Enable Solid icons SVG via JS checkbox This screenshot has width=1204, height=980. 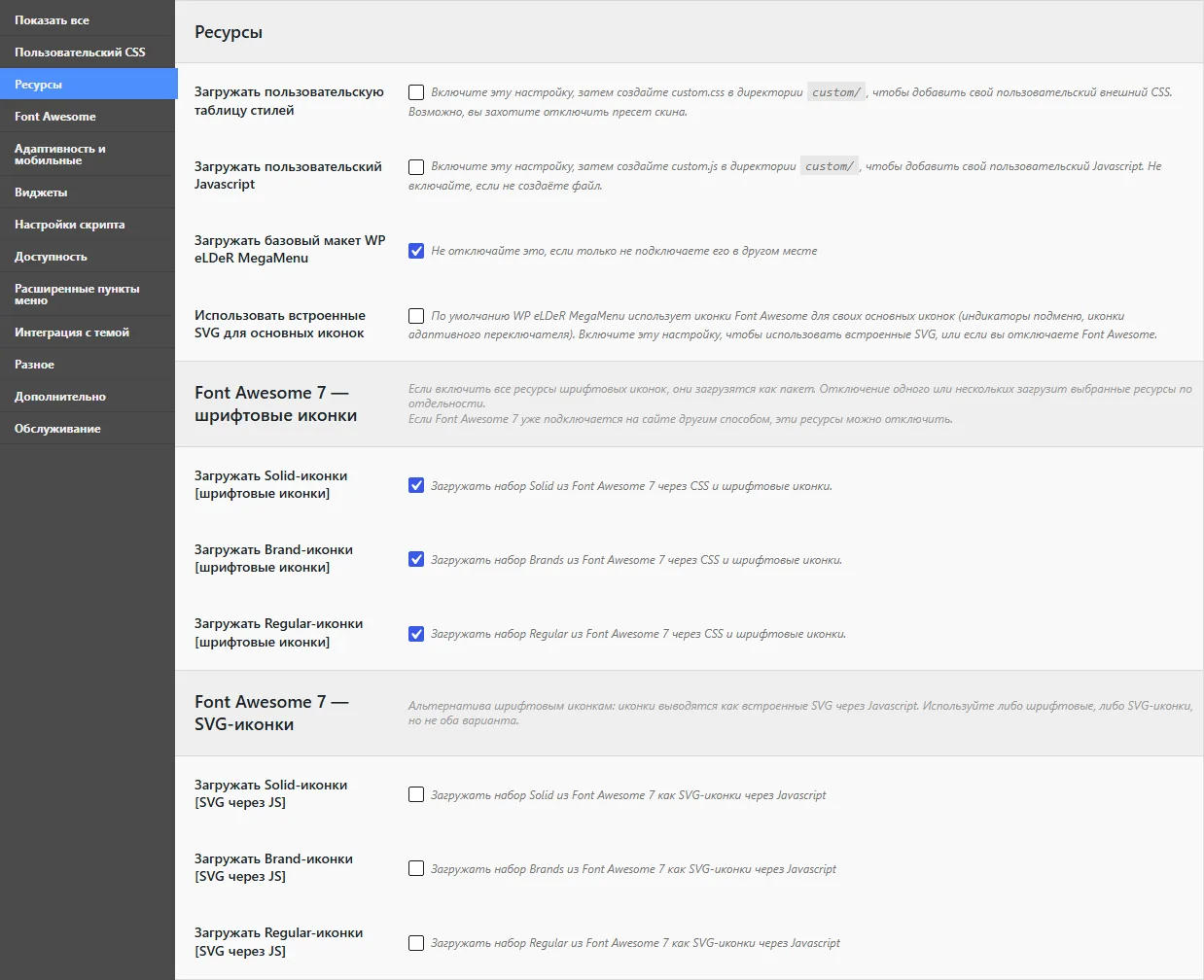point(416,795)
